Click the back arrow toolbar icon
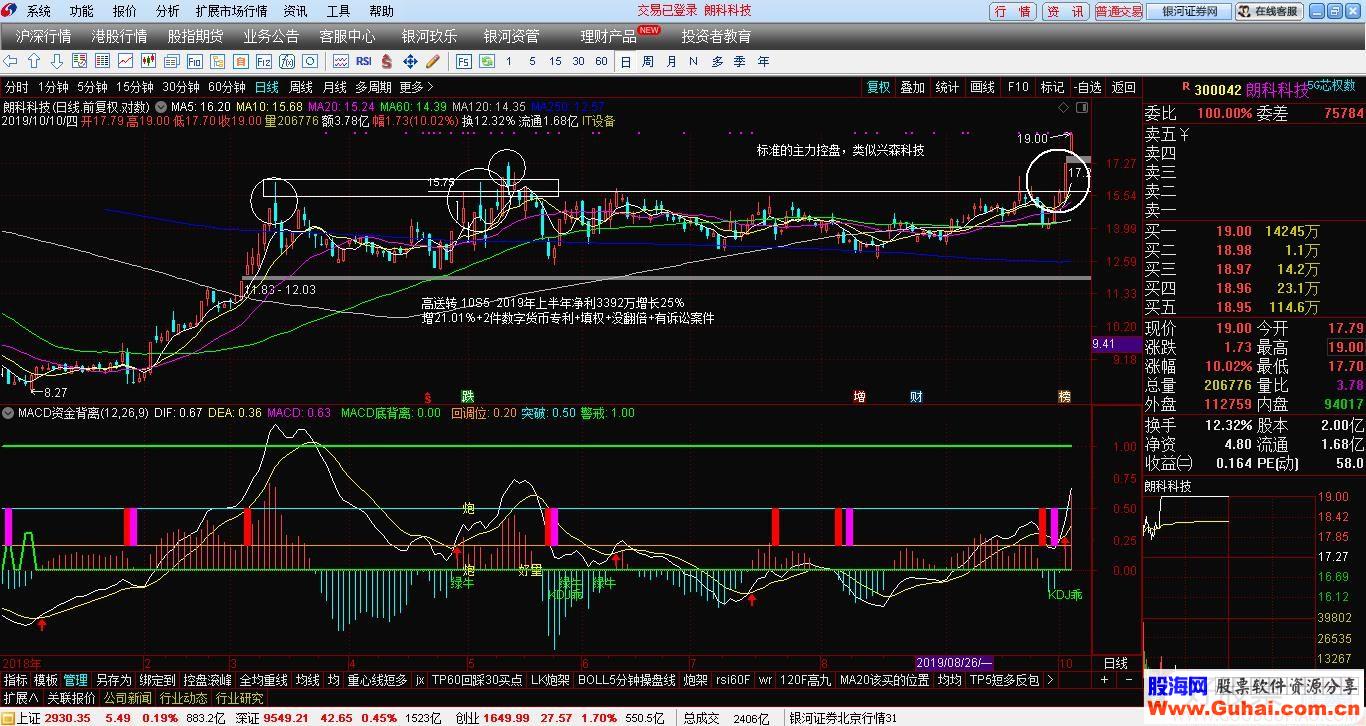The image size is (1366, 726). (x=10, y=61)
